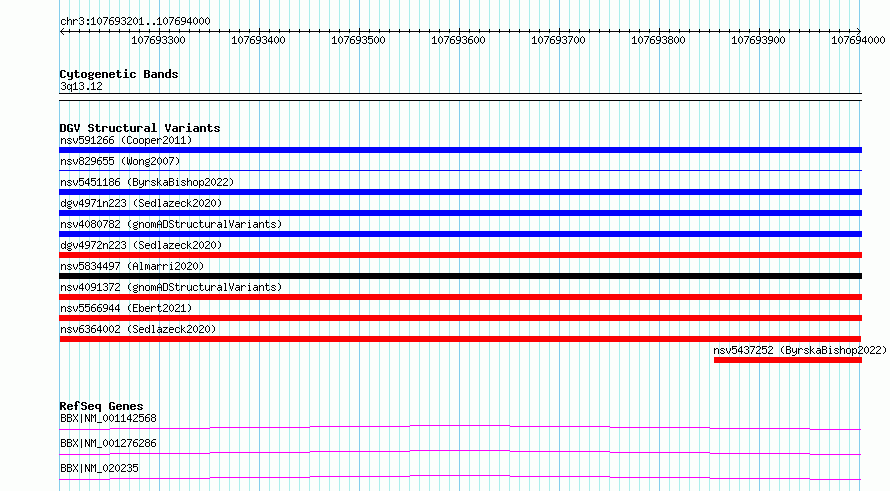The height and width of the screenshot is (491, 890).
Task: Click ruler position 107694000
Action: tap(858, 40)
